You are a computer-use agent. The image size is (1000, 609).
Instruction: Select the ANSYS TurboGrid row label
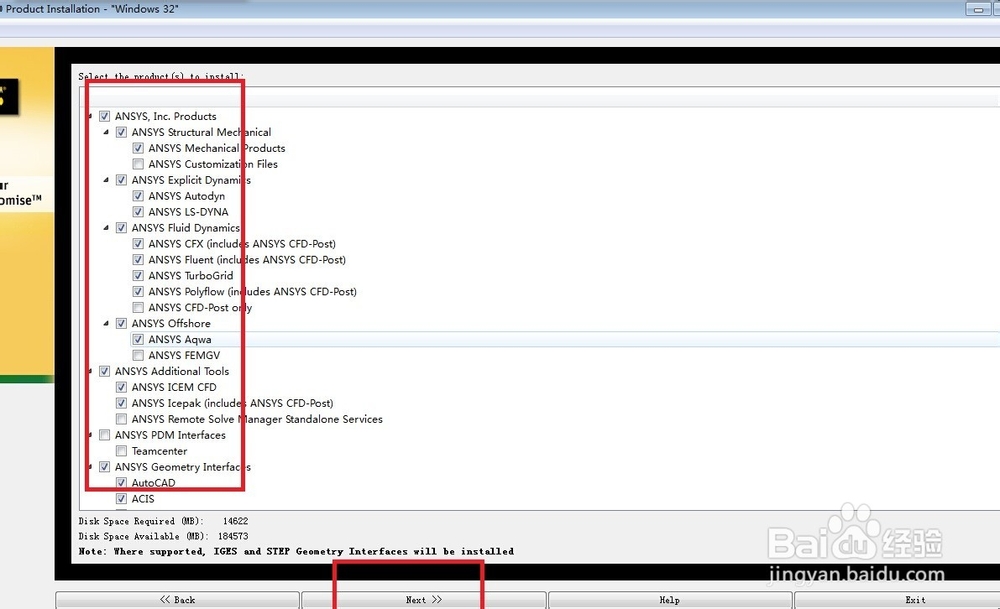(191, 275)
